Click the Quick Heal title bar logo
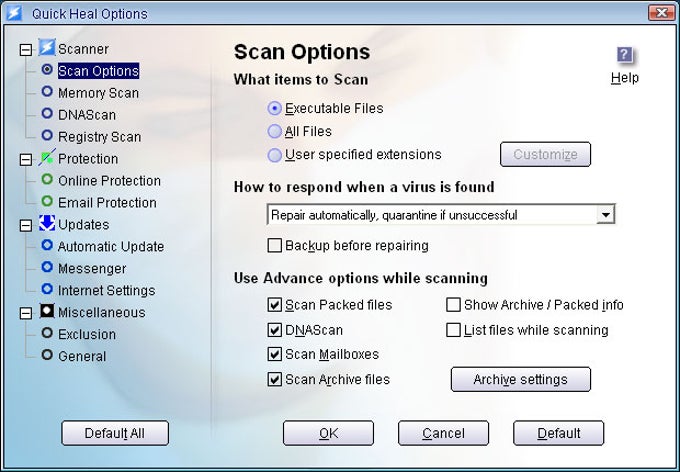Viewport: 680px width, 472px height. coord(13,13)
